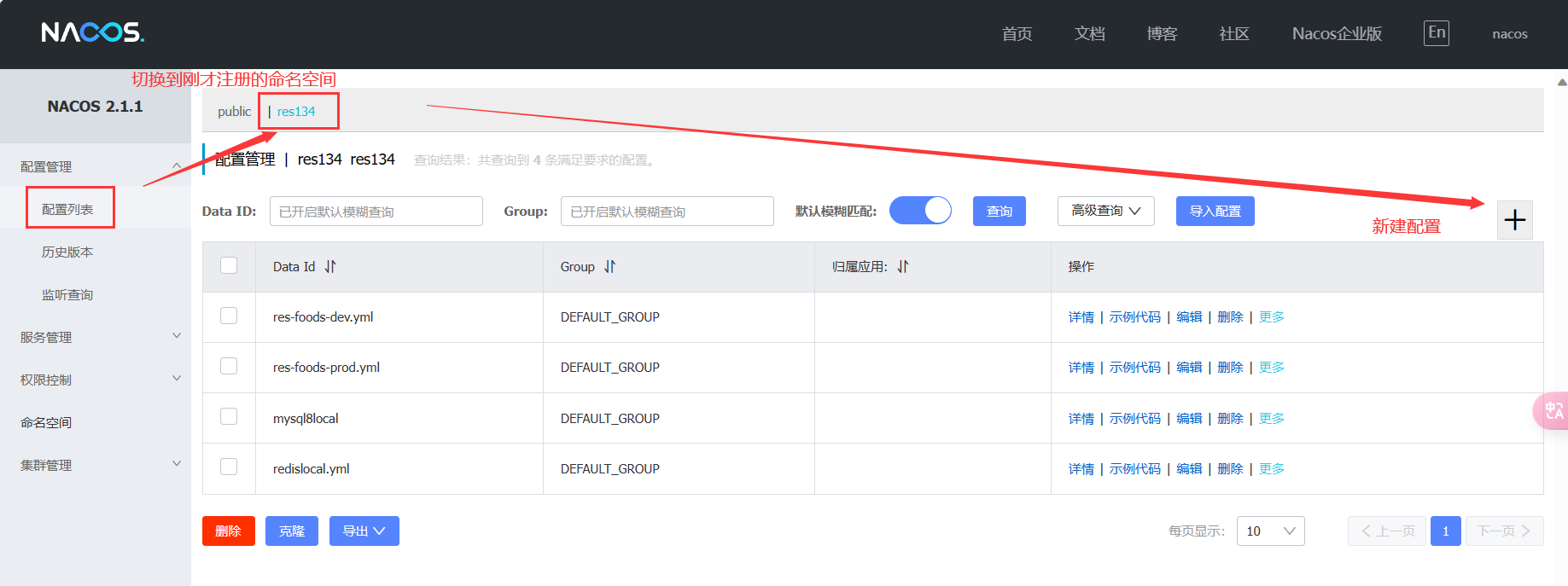
Task: Open page size dropdown showing 10
Action: 1270,531
